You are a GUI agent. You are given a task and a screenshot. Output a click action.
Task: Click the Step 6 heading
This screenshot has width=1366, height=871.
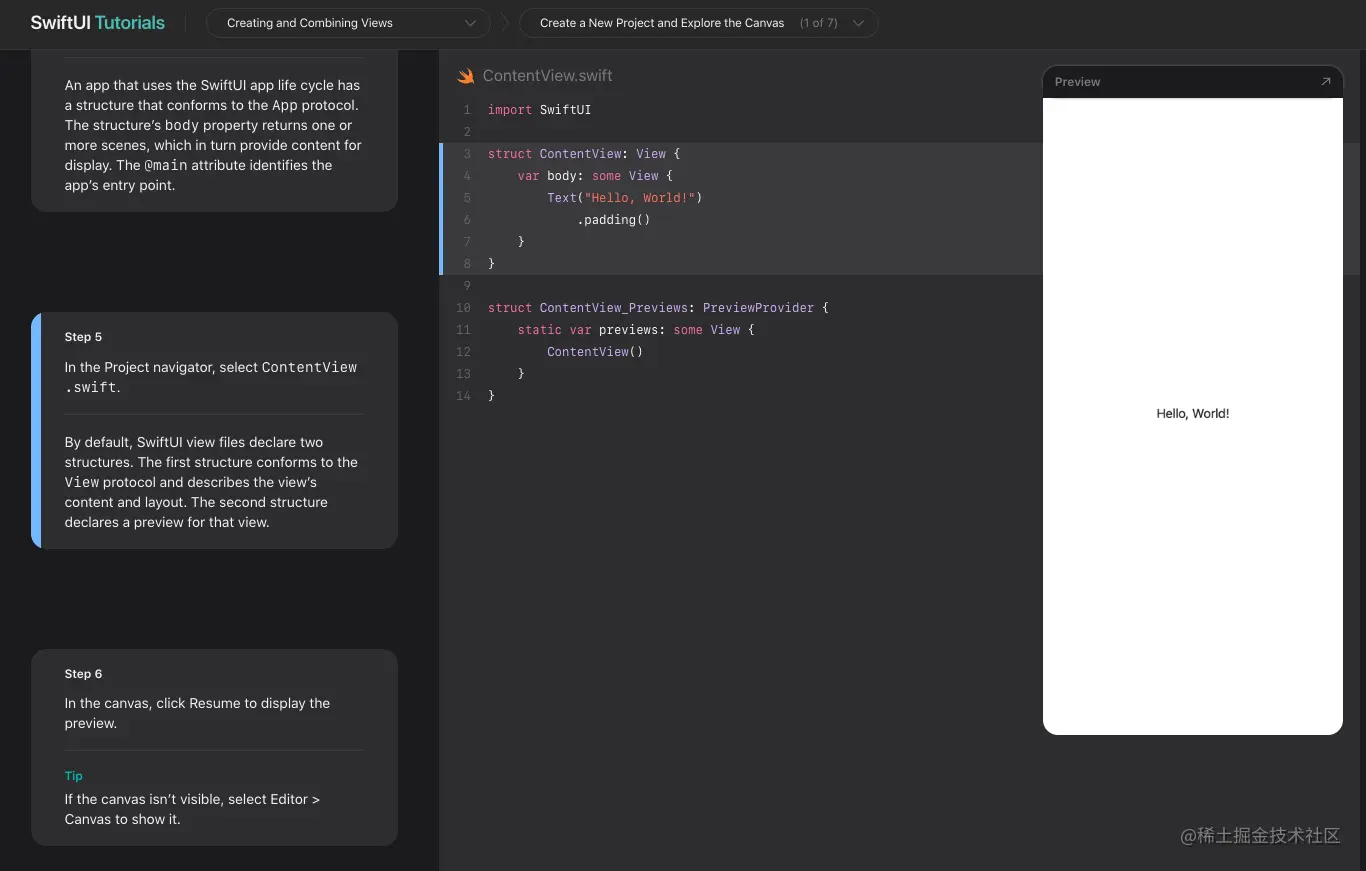pyautogui.click(x=83, y=674)
